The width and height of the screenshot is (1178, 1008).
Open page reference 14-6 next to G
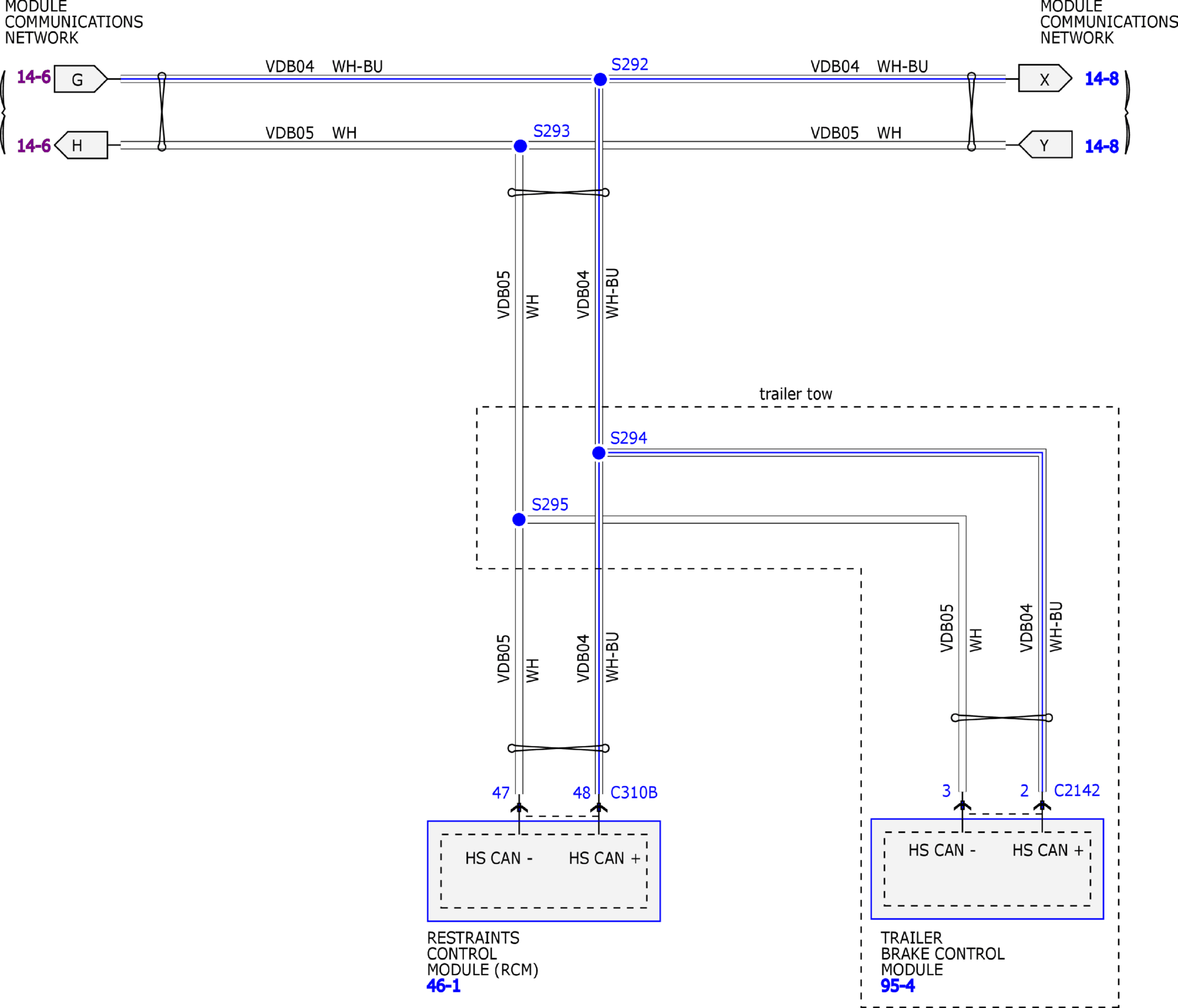34,77
